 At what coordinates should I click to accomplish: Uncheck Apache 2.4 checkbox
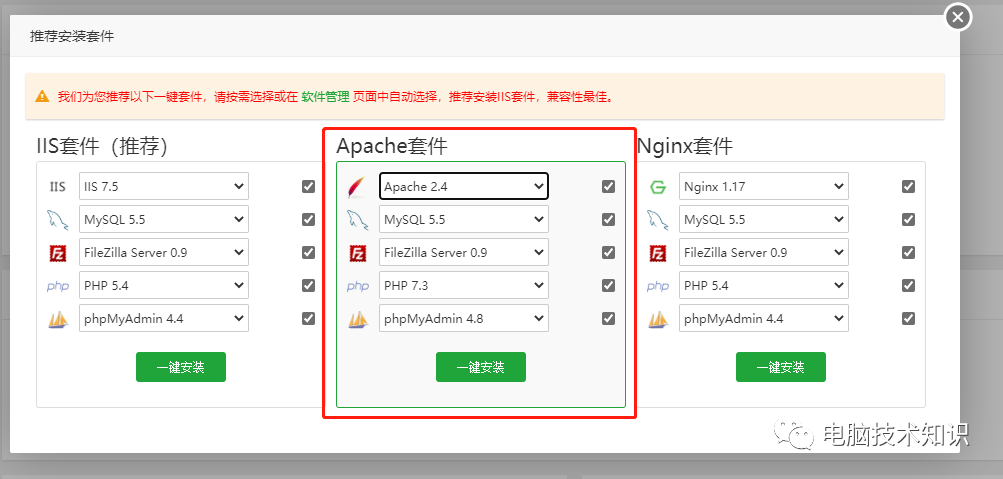[608, 186]
